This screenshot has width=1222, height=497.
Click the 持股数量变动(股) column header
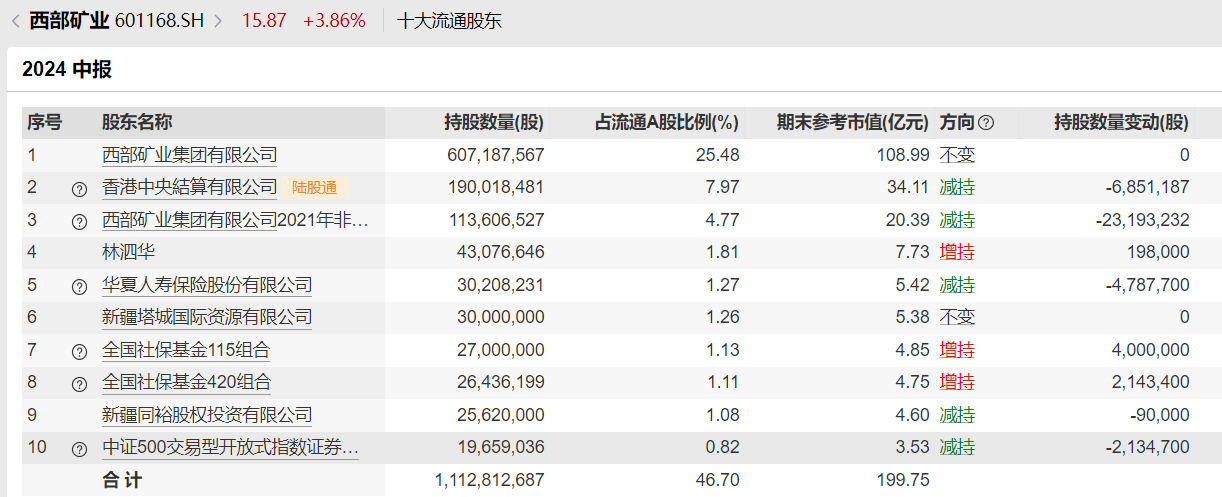coord(1122,123)
